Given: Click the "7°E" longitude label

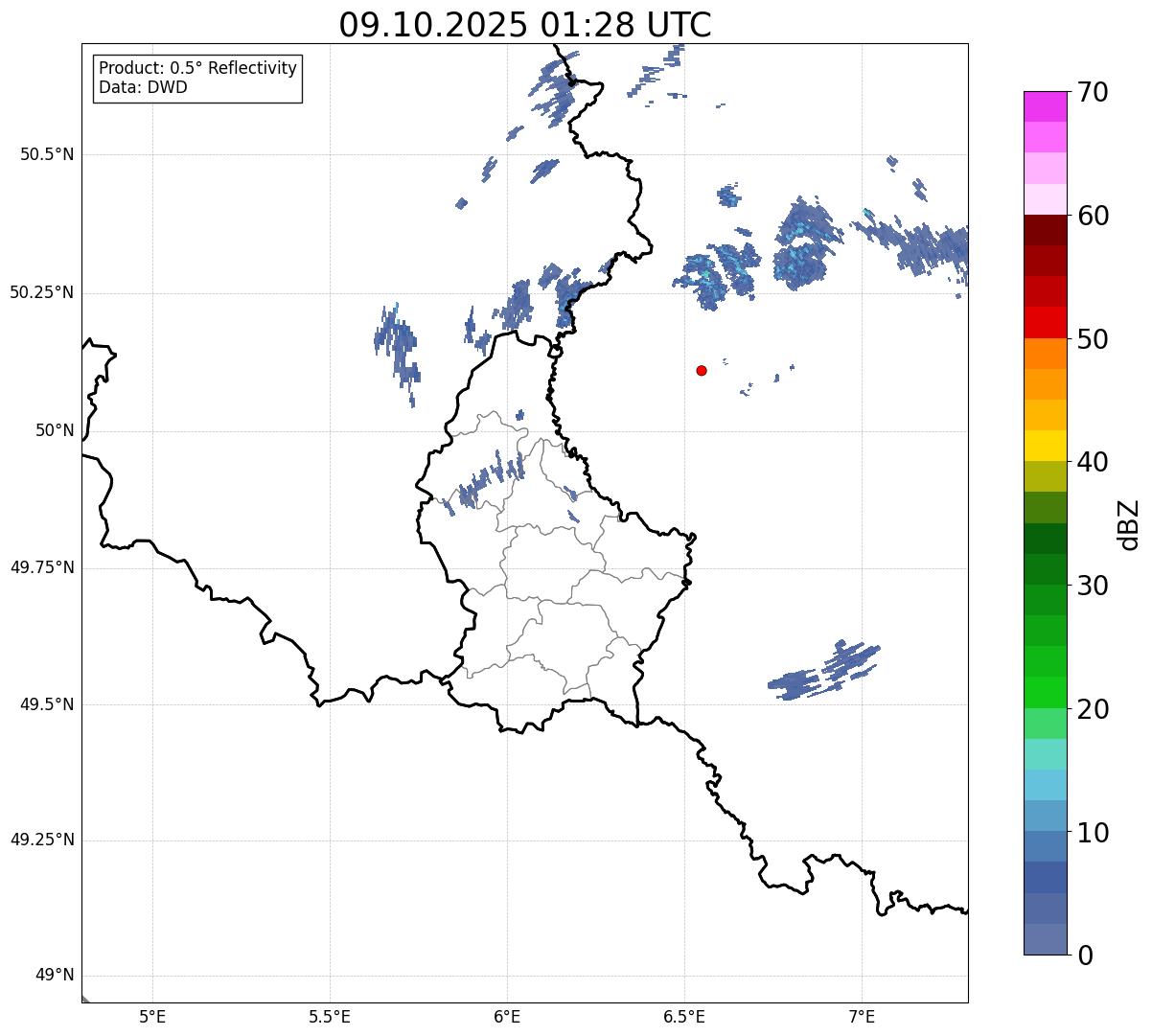Looking at the screenshot, I should pos(862,1016).
